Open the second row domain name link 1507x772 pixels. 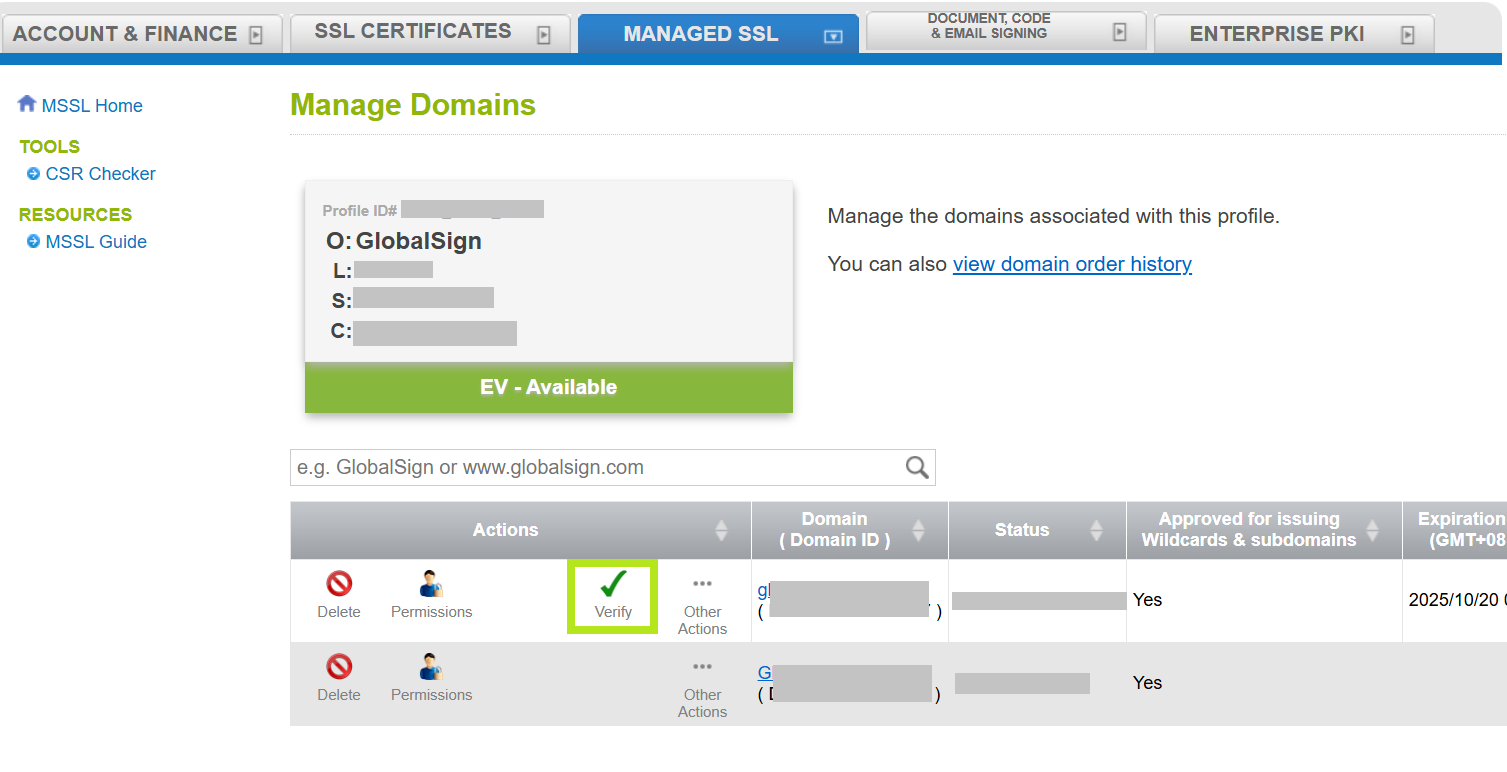[765, 673]
